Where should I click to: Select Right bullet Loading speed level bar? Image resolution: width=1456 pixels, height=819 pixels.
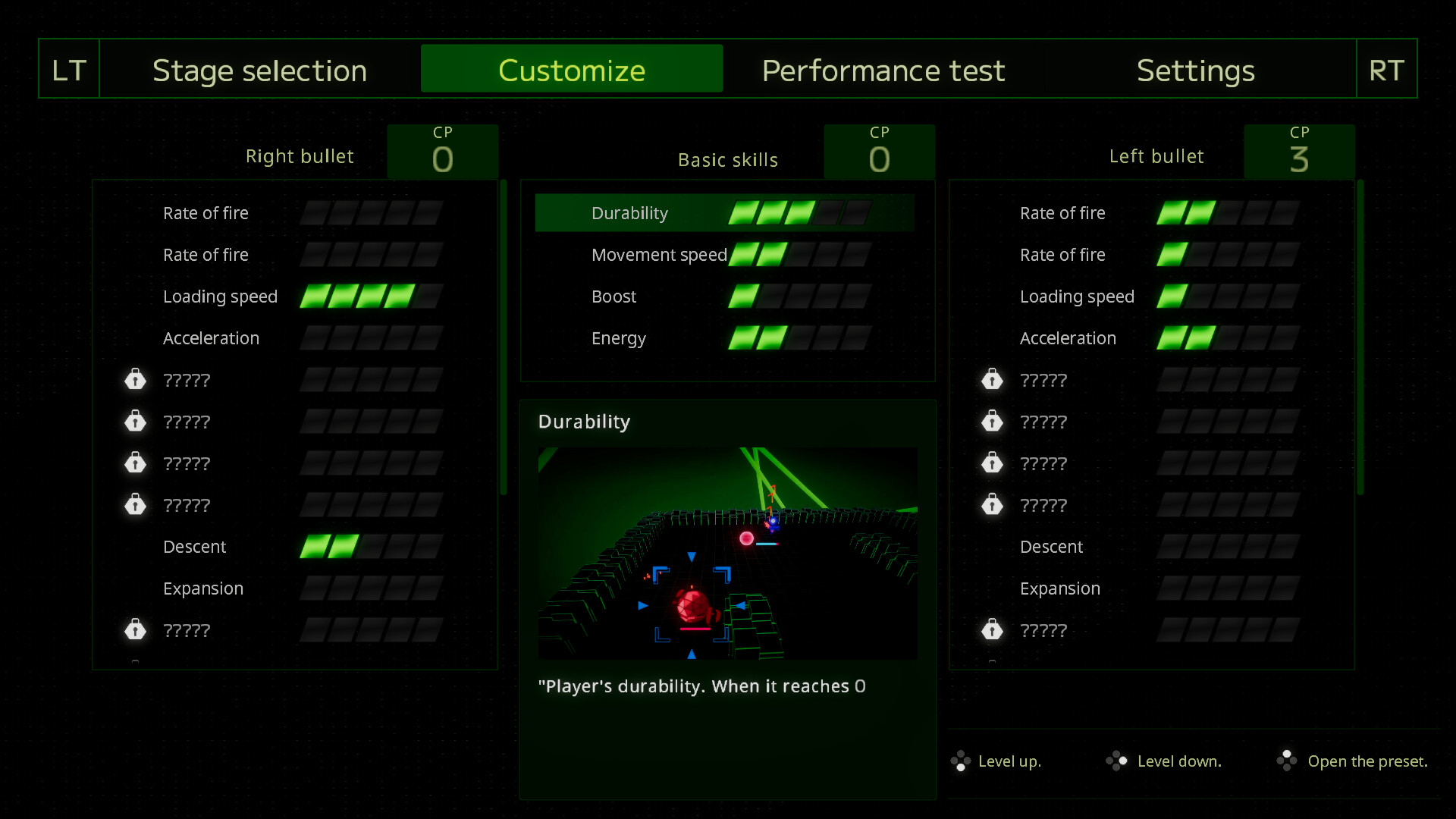[x=371, y=297]
